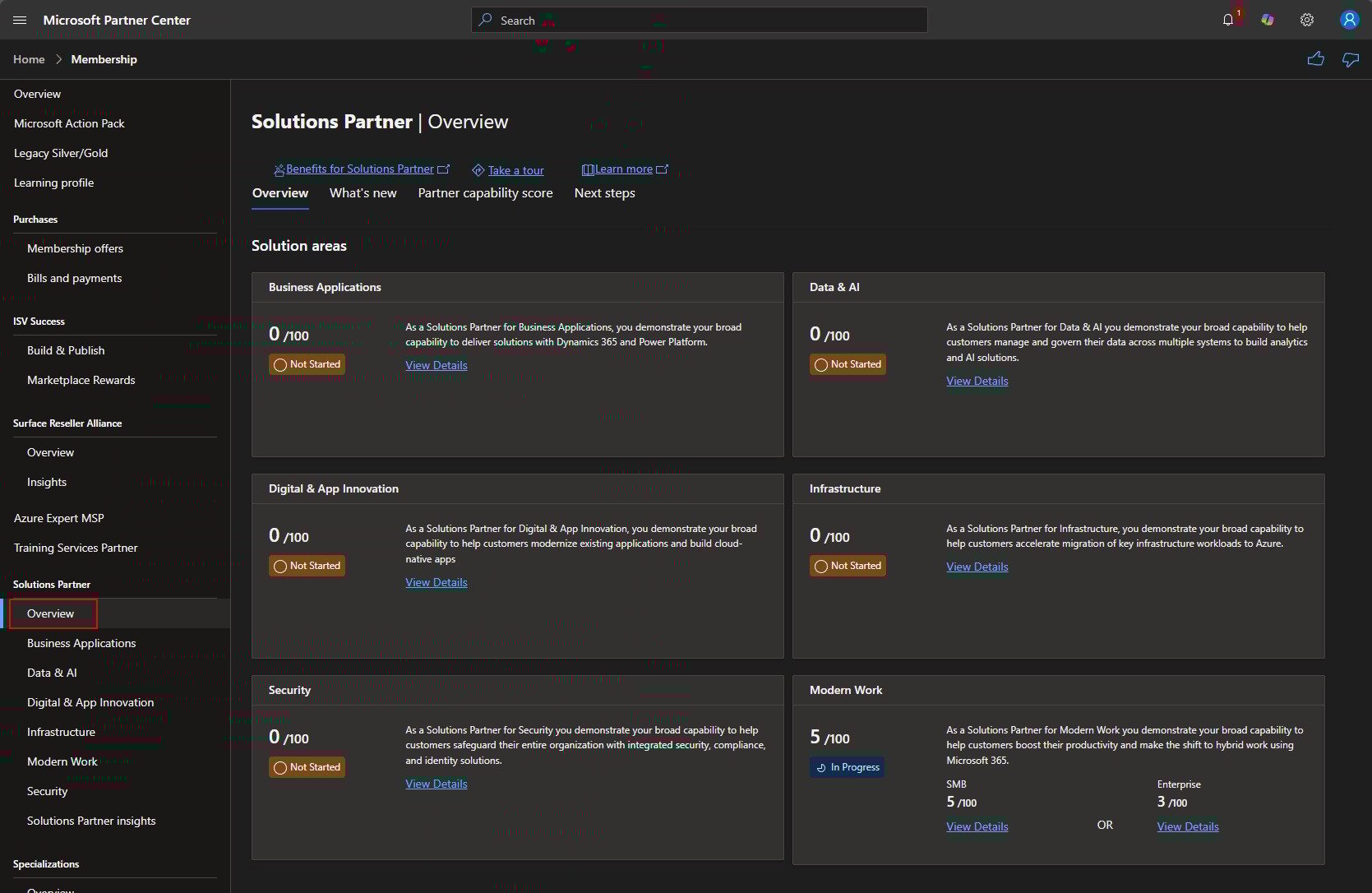Open the Next steps tab
The height and width of the screenshot is (893, 1372).
coord(604,193)
